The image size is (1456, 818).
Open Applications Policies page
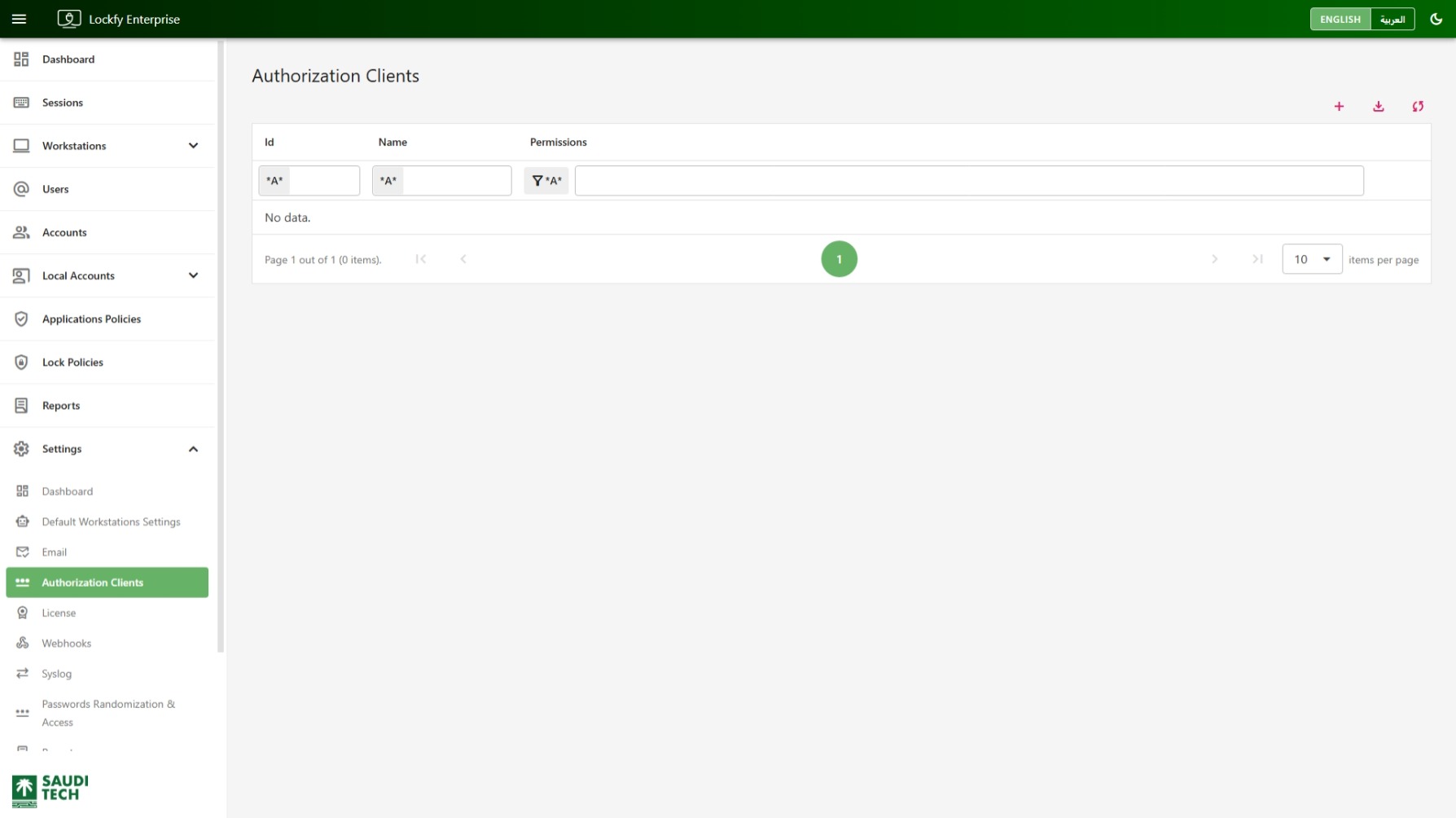(107, 319)
